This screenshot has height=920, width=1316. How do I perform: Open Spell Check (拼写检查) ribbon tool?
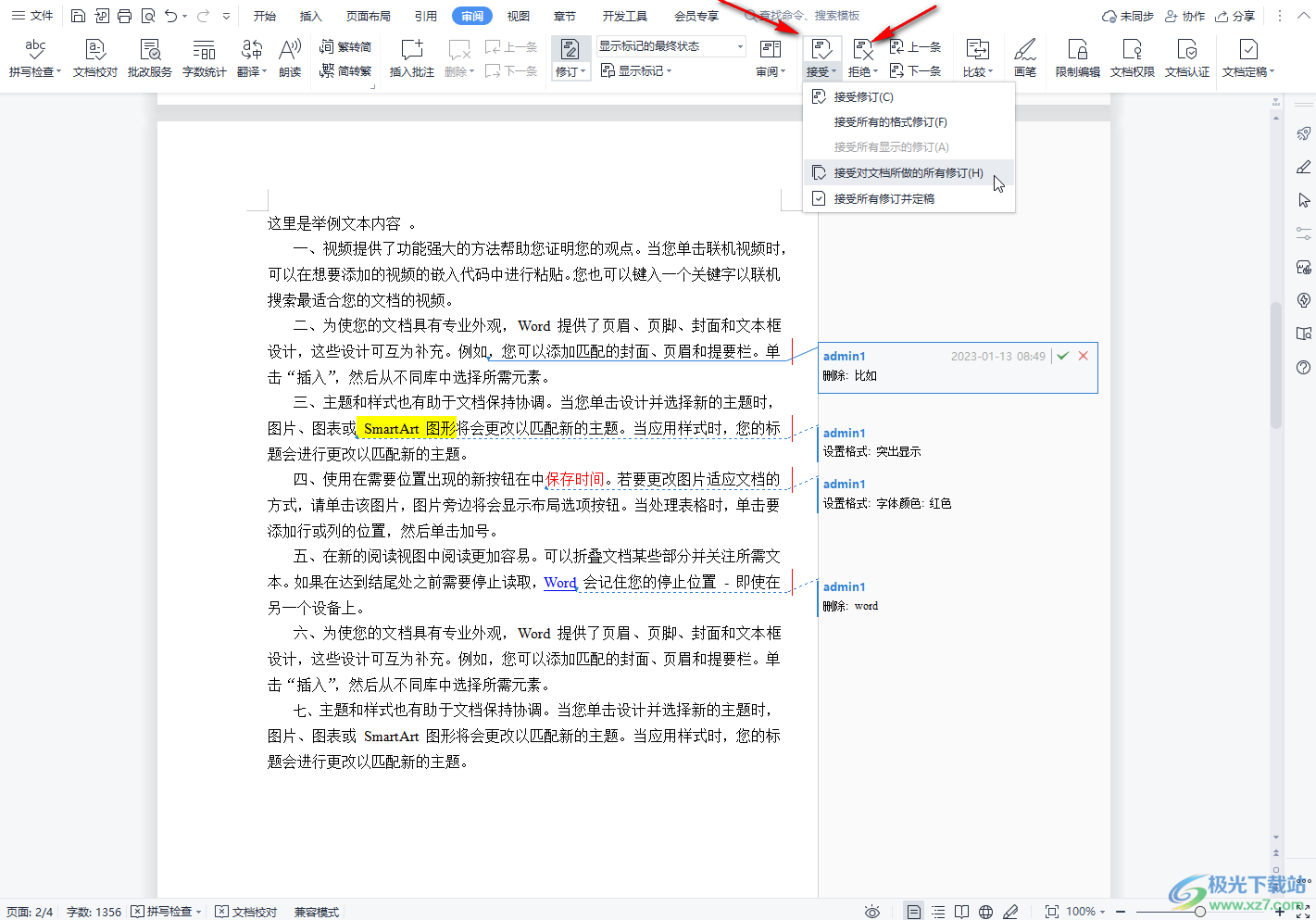coord(35,58)
